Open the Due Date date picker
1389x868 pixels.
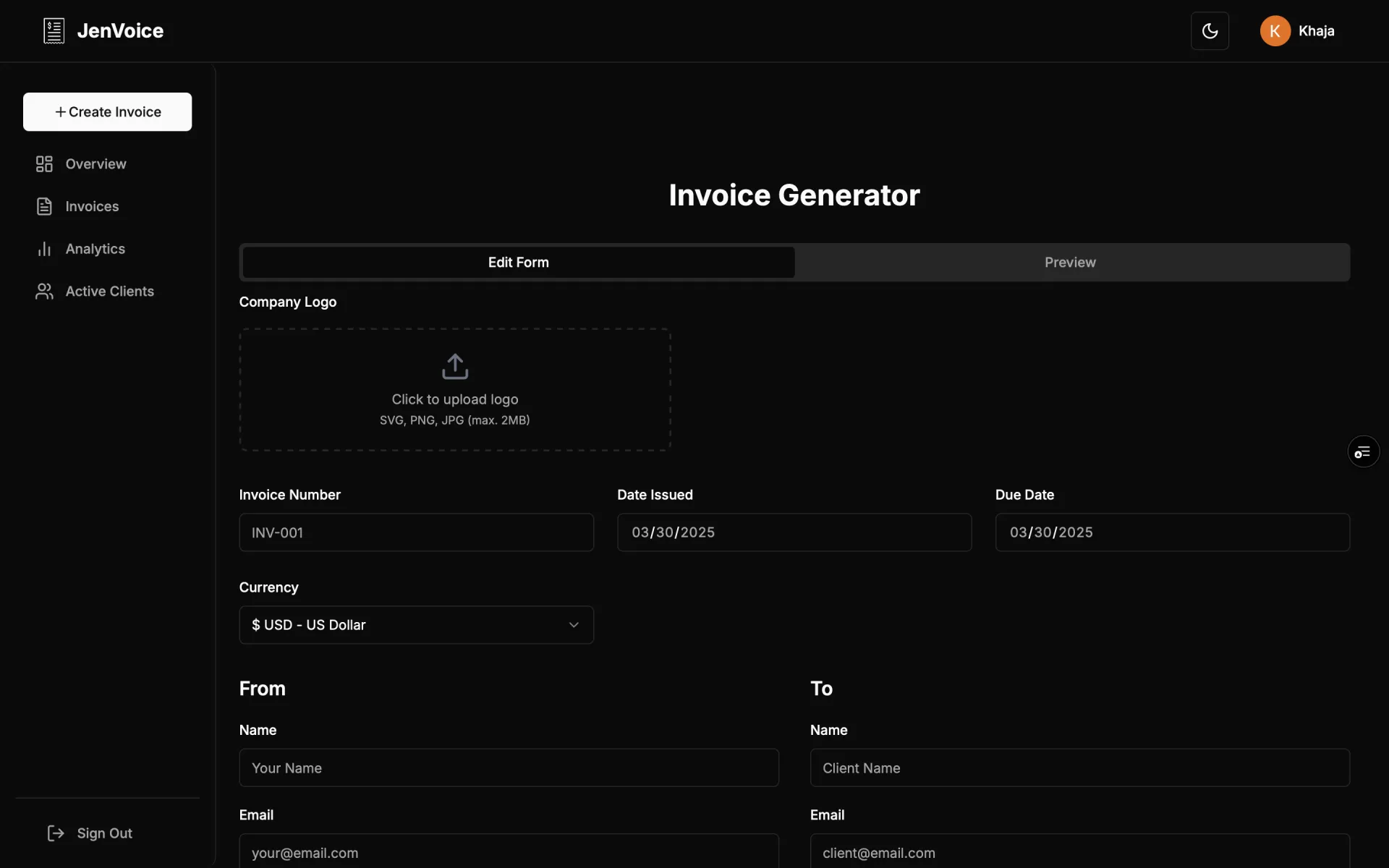(x=1172, y=532)
